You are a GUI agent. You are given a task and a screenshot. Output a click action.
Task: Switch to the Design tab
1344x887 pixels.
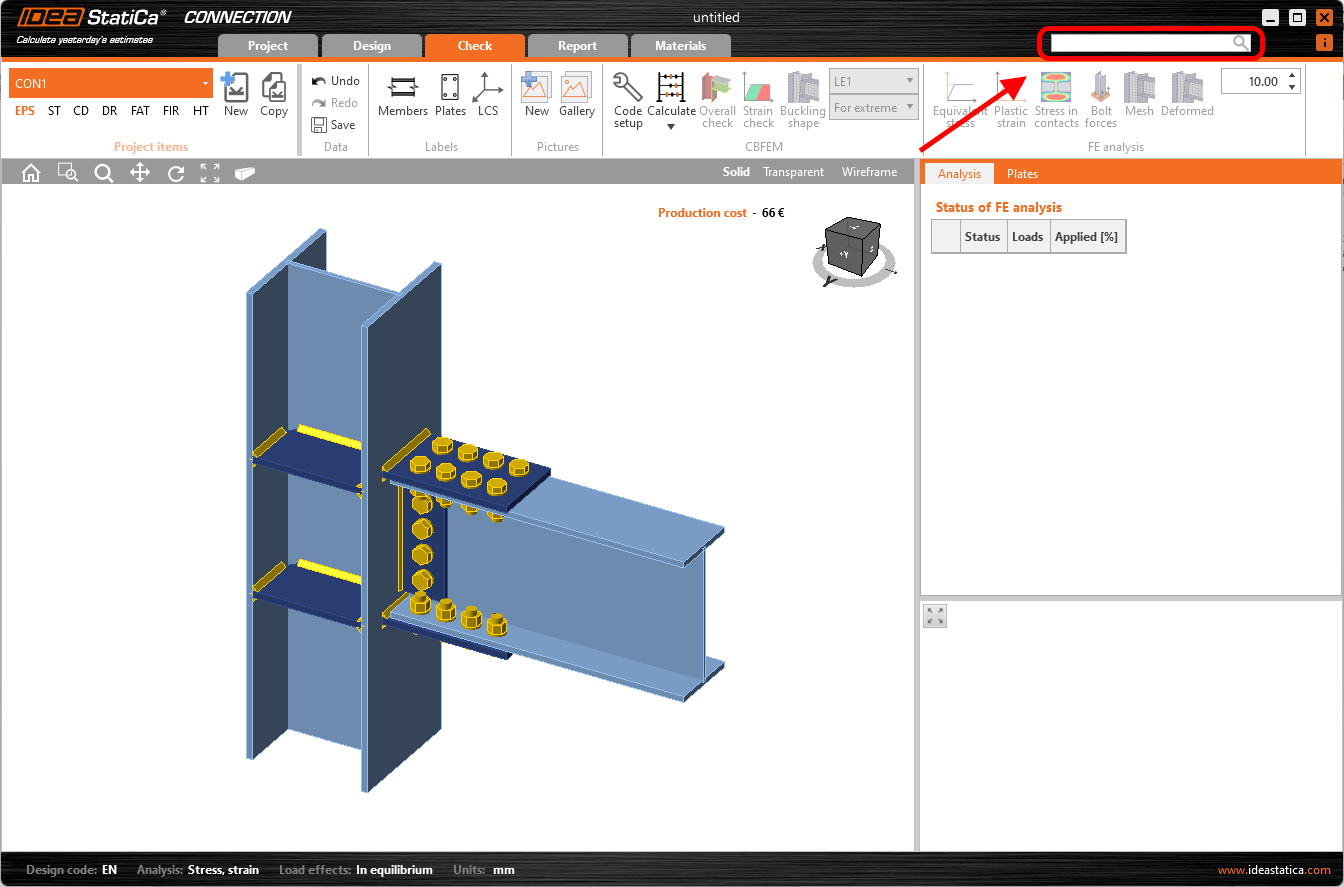coord(371,45)
